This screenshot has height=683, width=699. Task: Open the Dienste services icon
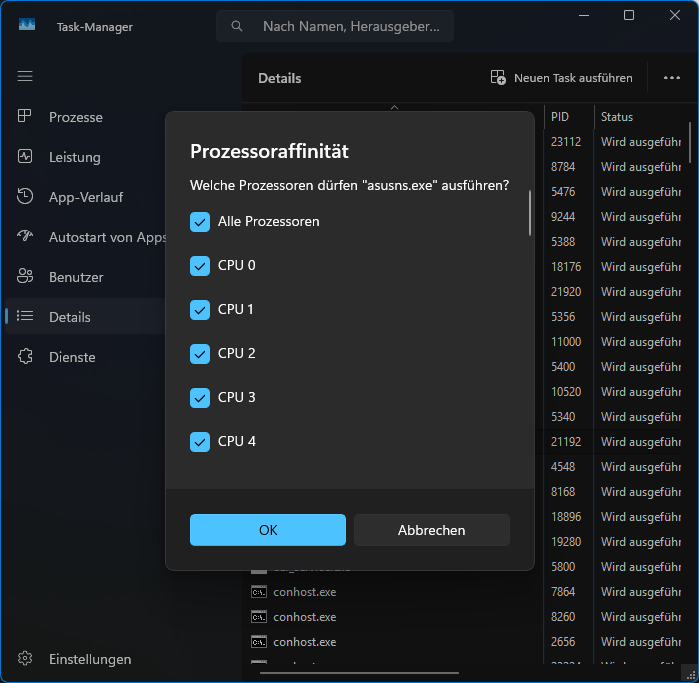pyautogui.click(x=25, y=357)
